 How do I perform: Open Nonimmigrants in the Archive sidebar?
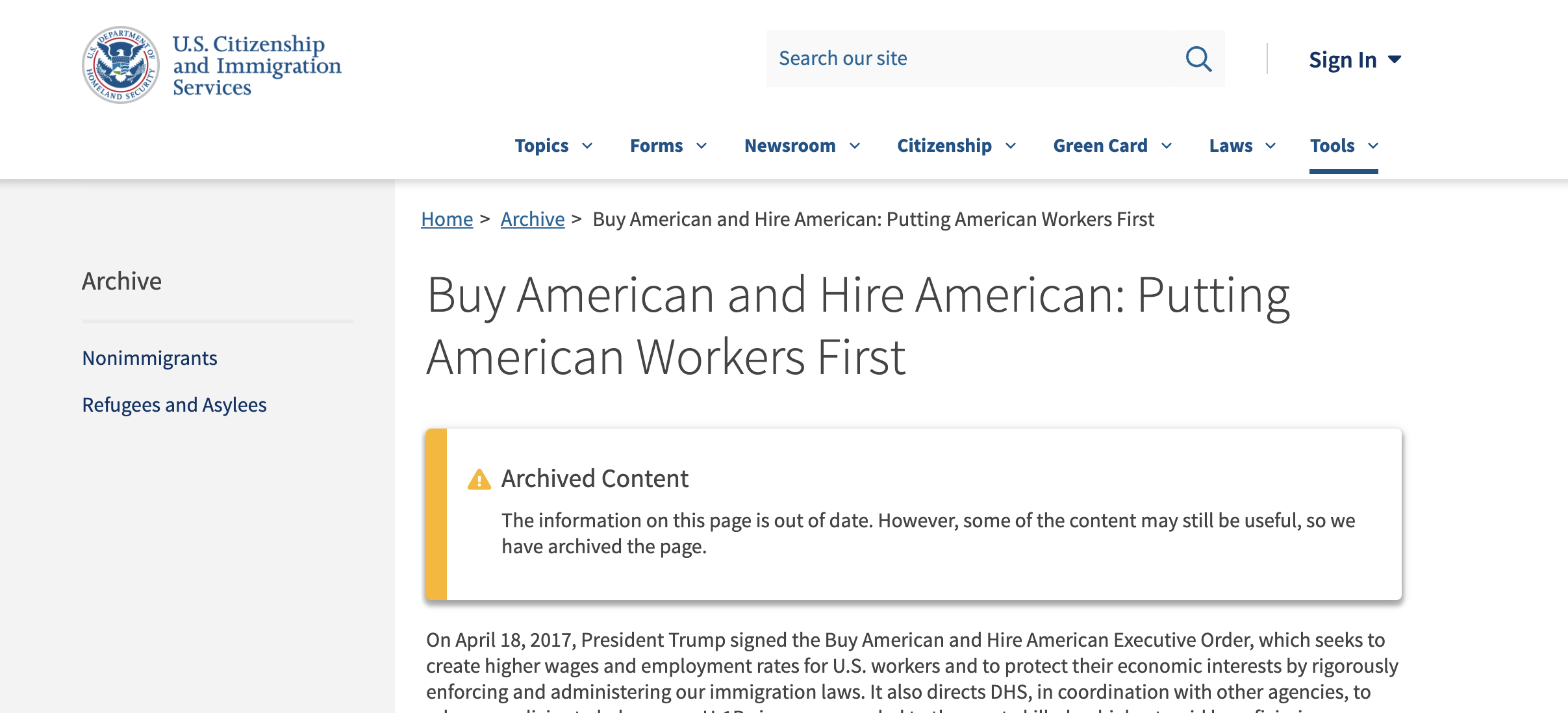149,358
